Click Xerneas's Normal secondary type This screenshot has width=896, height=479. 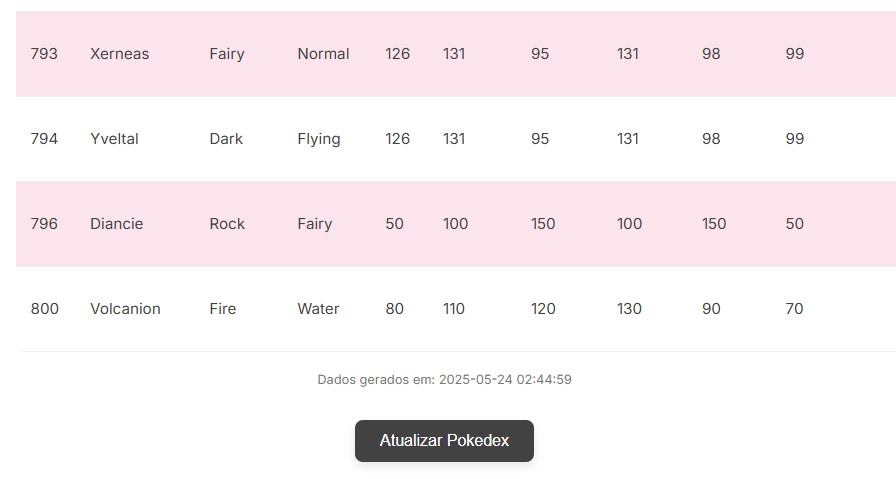click(323, 54)
